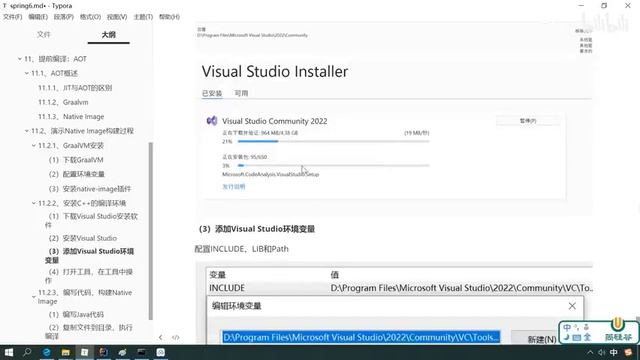Image resolution: width=640 pixels, height=360 pixels.
Task: Click the 11.2 演示Native Image构建过程 outline row
Action: pos(82,131)
